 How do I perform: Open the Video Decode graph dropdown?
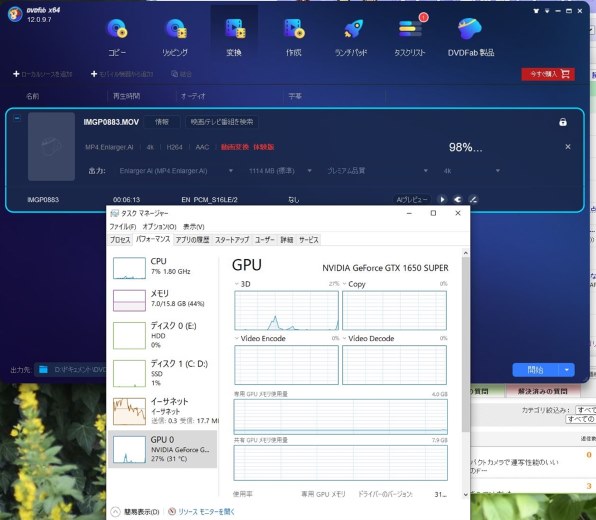[344, 338]
